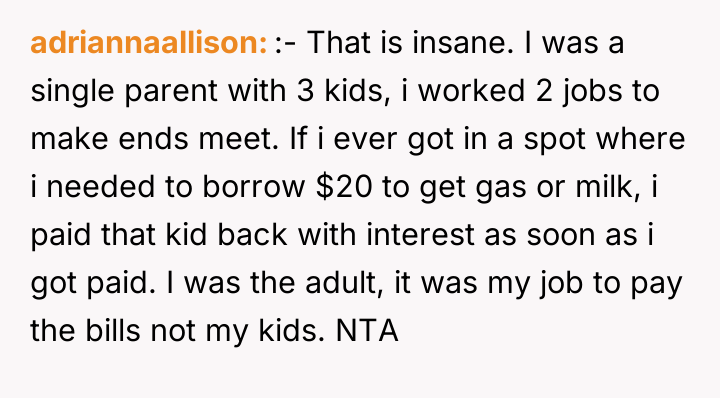Click the ":-" separator after username
Screen dimensions: 720x398
coord(286,44)
